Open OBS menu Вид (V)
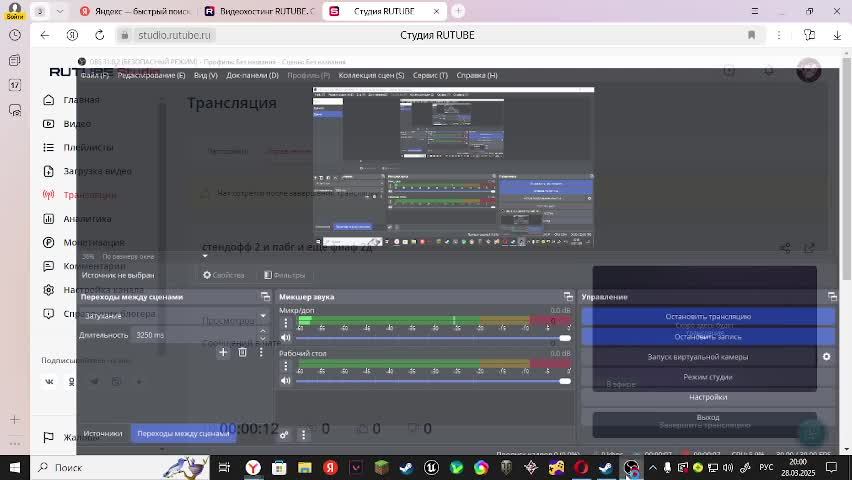The height and width of the screenshot is (480, 852). point(205,75)
